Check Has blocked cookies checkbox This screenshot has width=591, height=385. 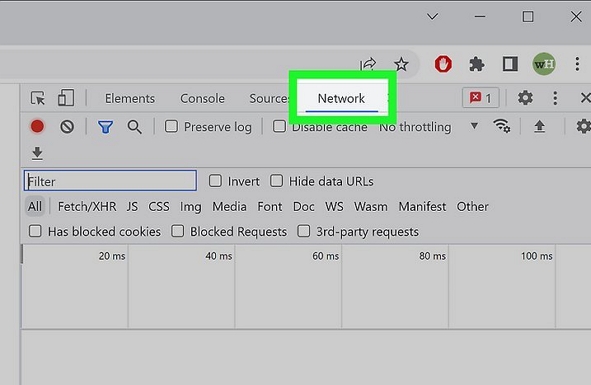point(35,231)
